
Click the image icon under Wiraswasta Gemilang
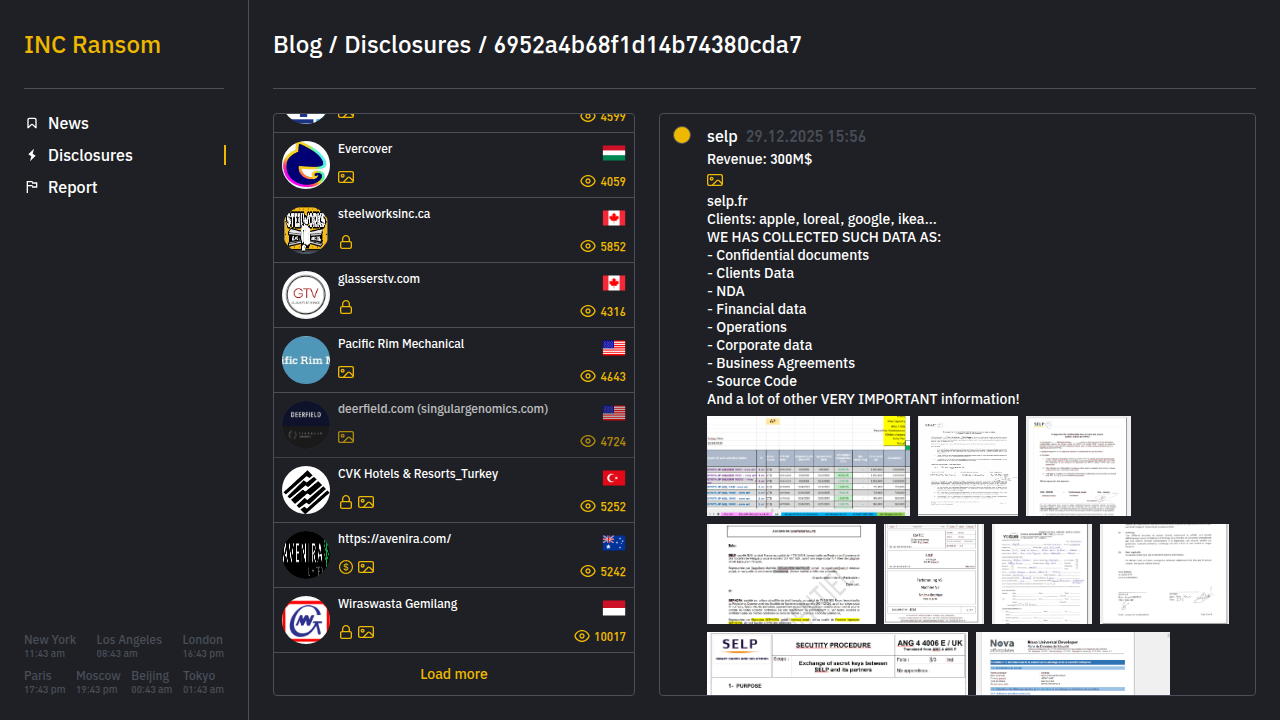coord(366,632)
